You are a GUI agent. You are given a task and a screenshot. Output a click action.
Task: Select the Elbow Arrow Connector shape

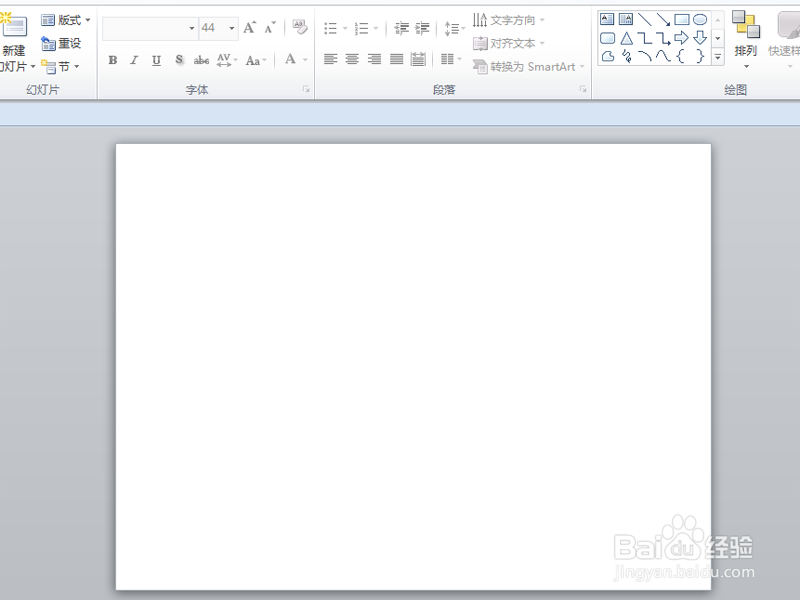(663, 38)
